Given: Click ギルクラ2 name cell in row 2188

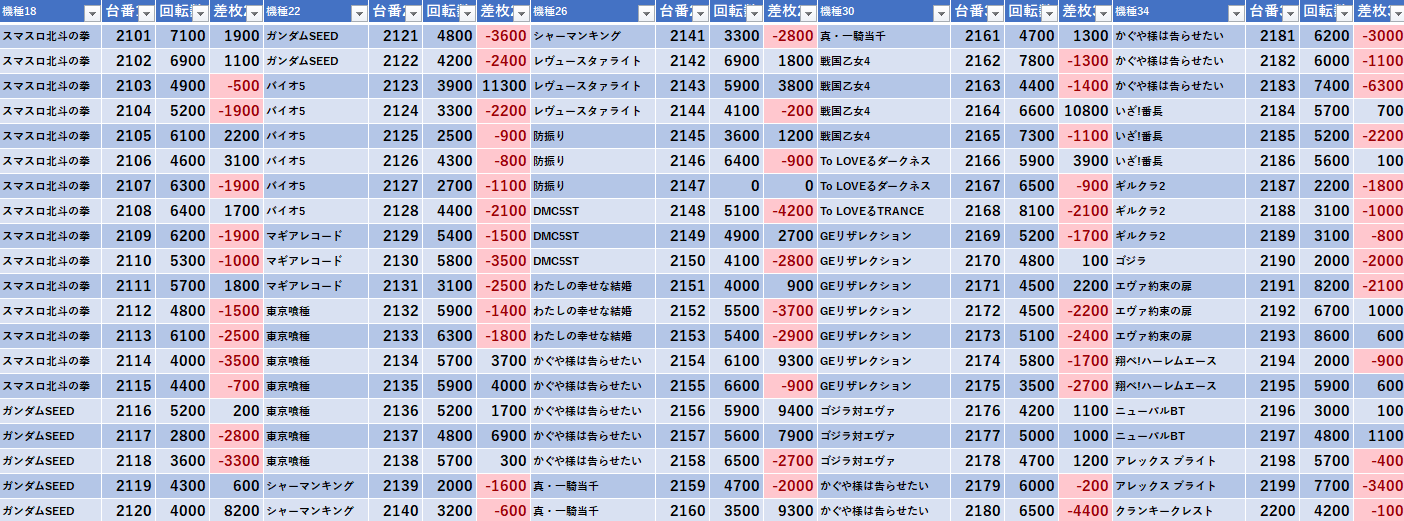Looking at the screenshot, I should (x=1179, y=211).
